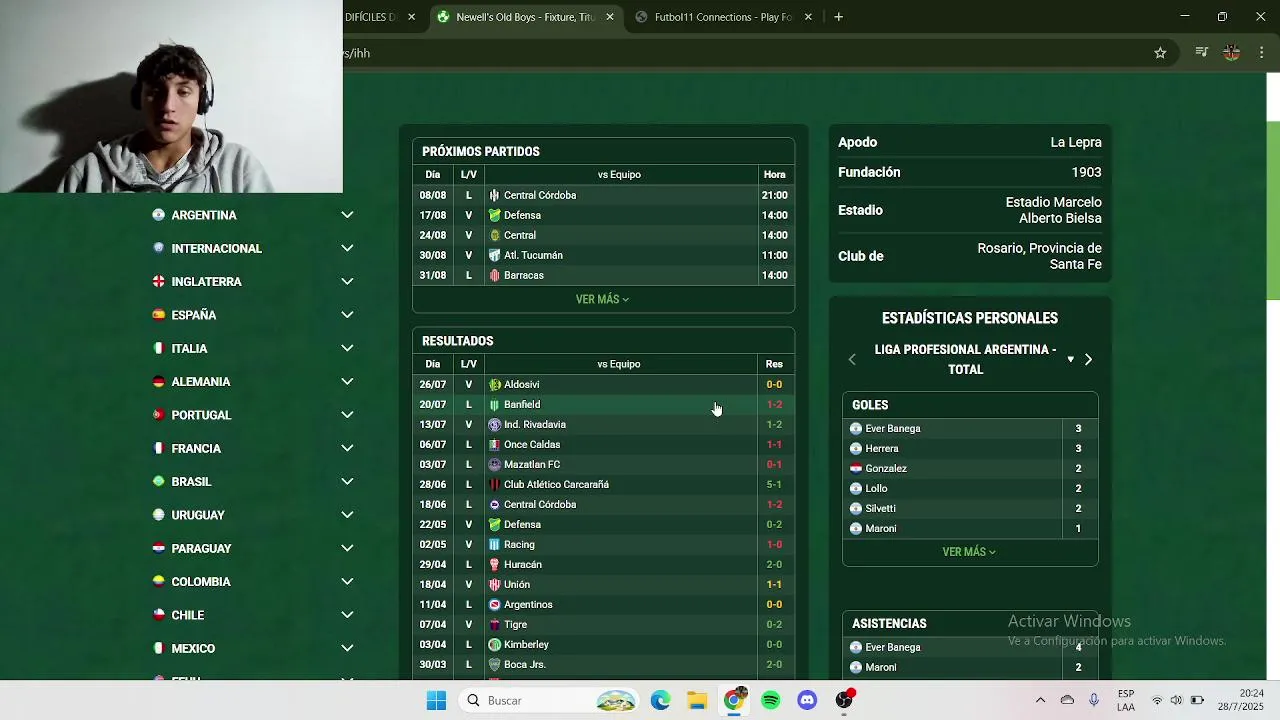The image size is (1280, 720).
Task: Click Argentinos 0-0 result row
Action: (x=604, y=604)
